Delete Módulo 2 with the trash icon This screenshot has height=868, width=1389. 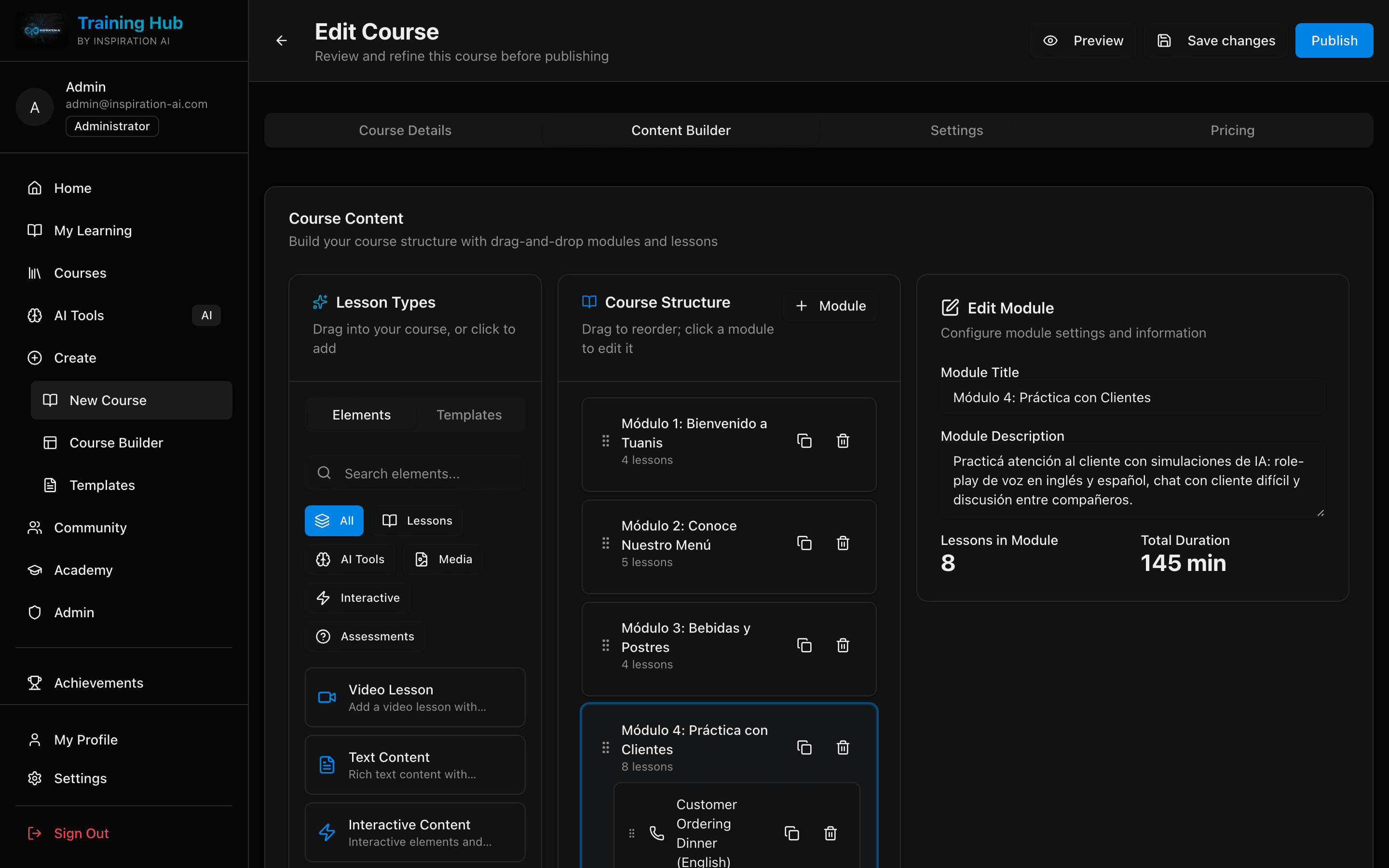point(843,543)
